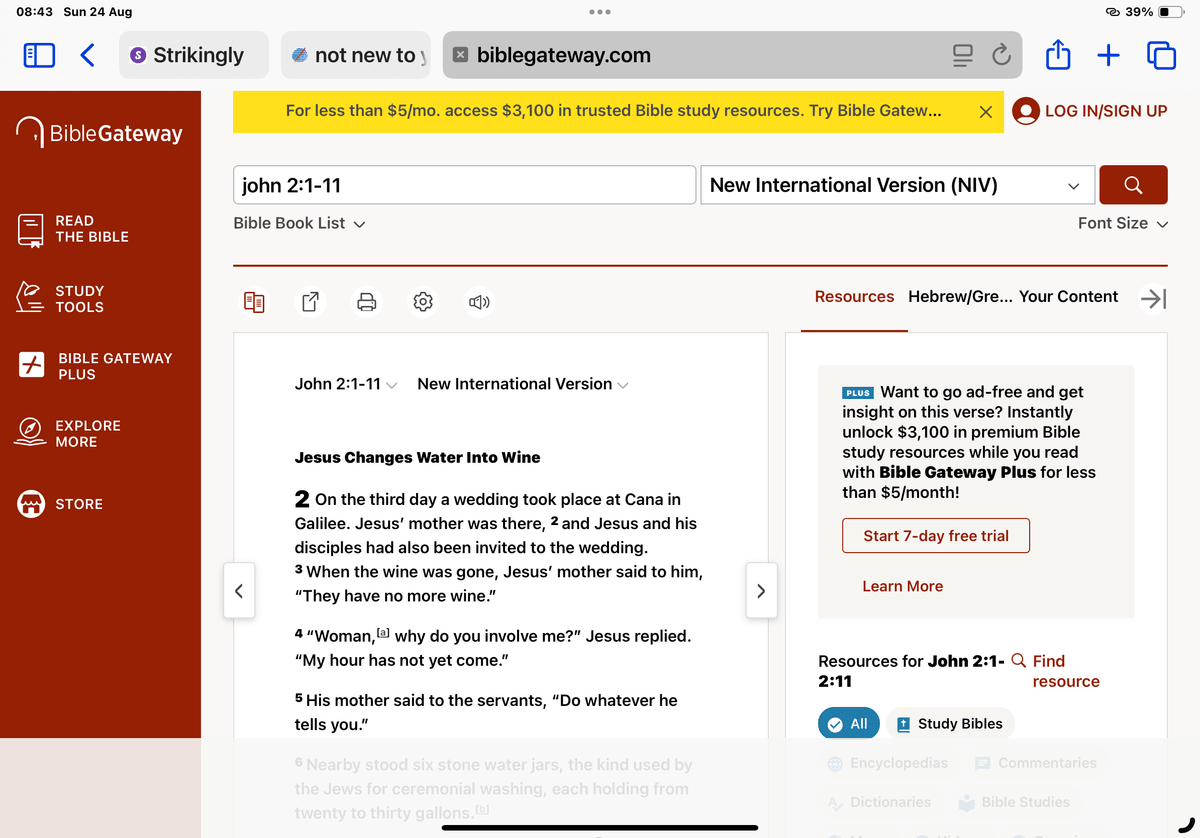
Task: Expand the Font Size menu
Action: [1122, 223]
